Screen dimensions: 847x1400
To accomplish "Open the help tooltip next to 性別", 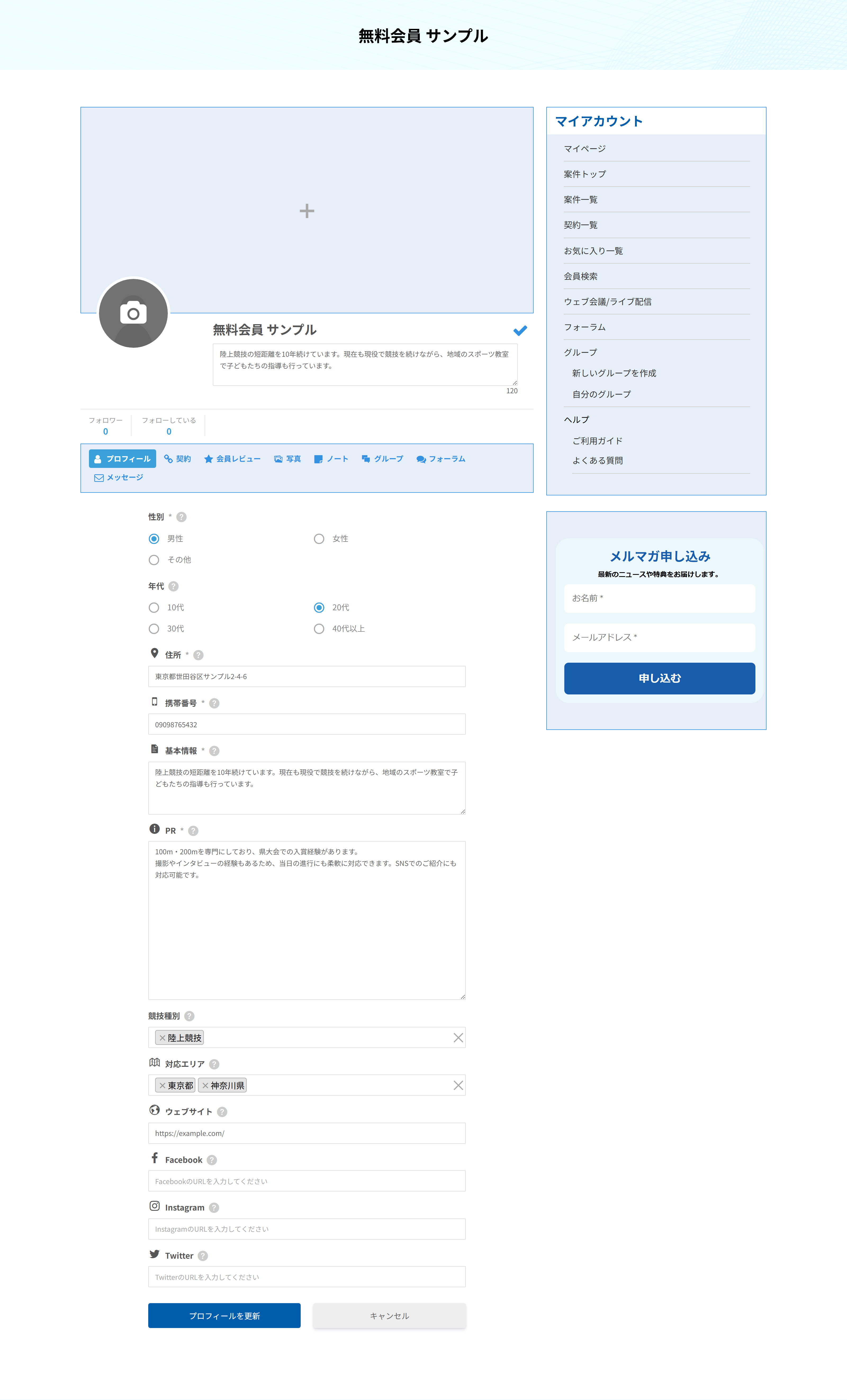I will tap(181, 517).
